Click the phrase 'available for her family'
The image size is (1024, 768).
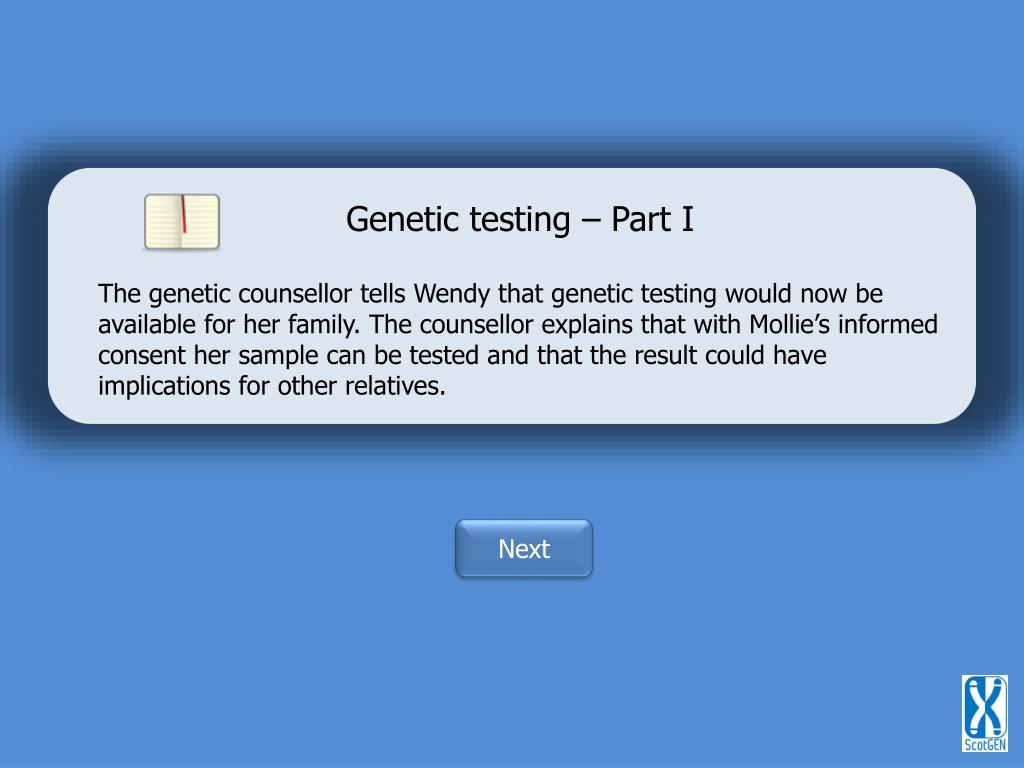(x=229, y=325)
